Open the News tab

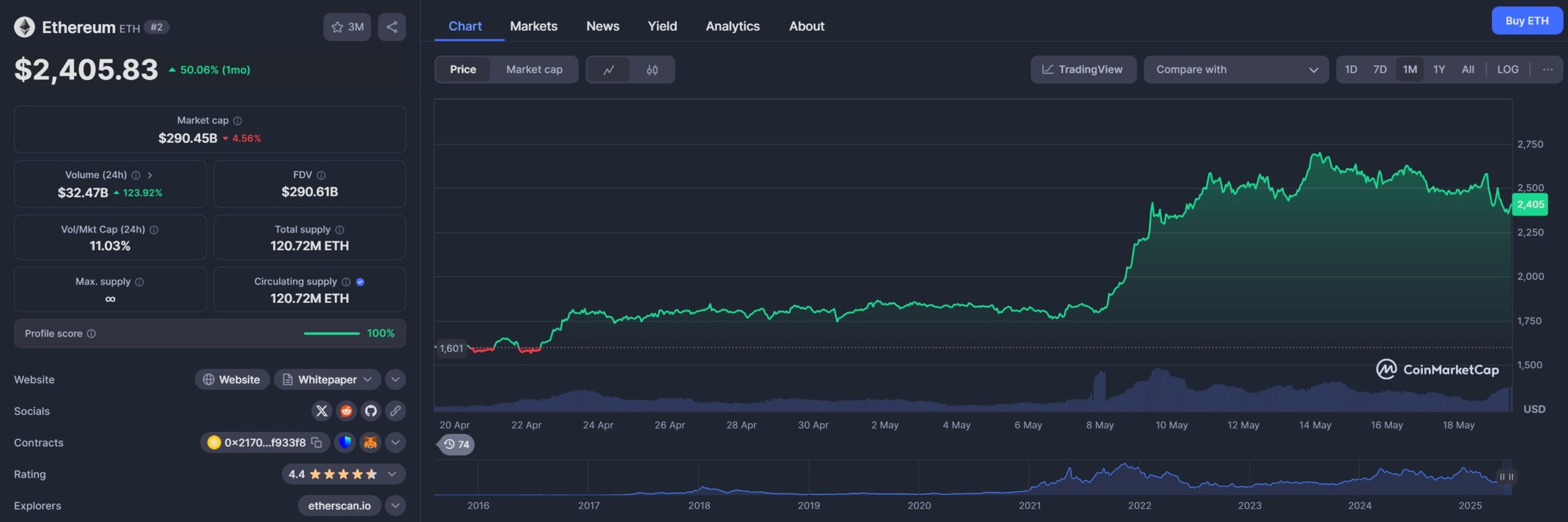[x=603, y=26]
